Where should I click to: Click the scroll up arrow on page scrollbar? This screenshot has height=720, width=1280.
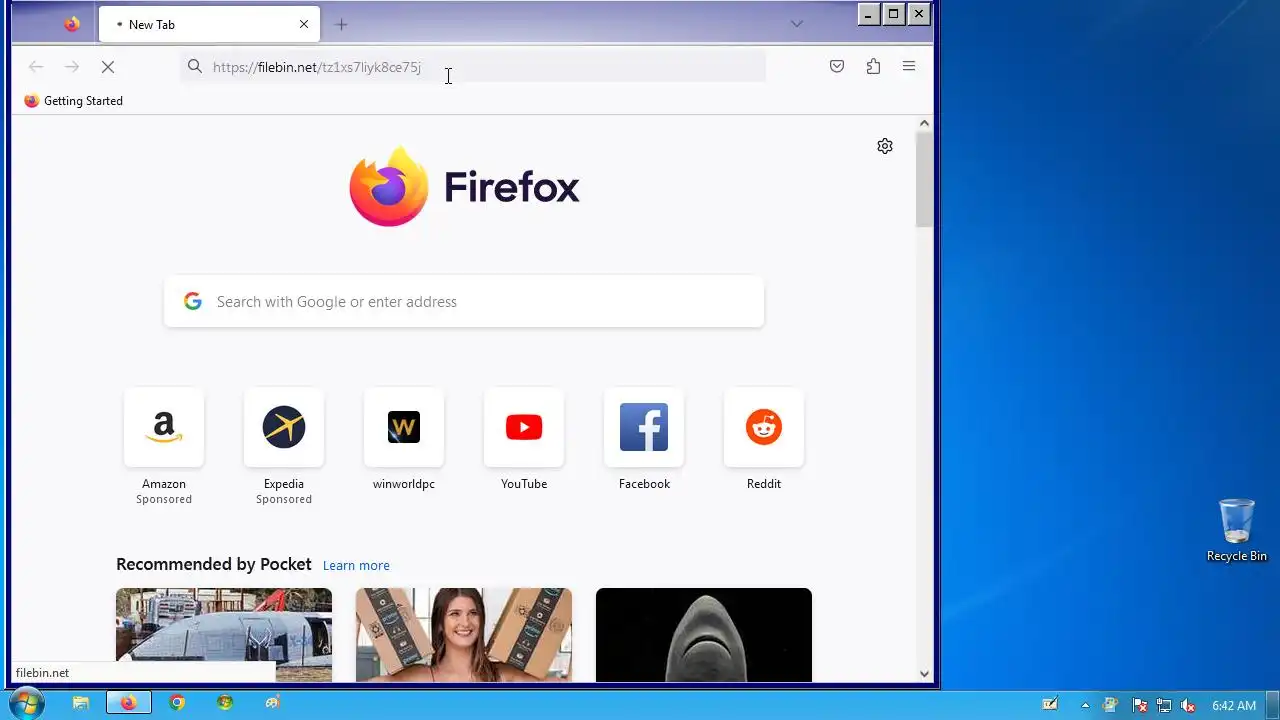point(924,123)
